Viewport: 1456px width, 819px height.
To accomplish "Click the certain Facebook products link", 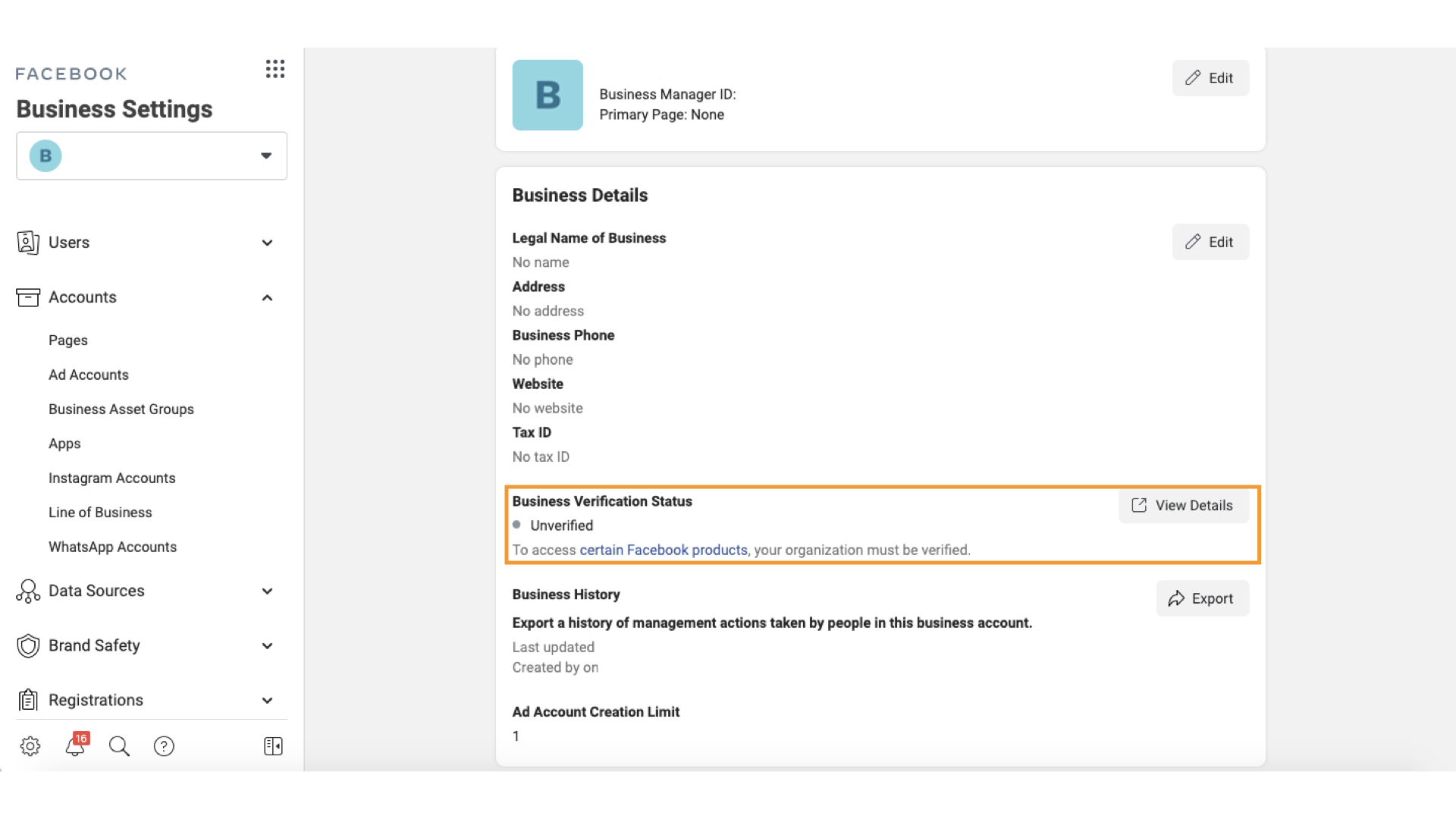I will [x=664, y=550].
